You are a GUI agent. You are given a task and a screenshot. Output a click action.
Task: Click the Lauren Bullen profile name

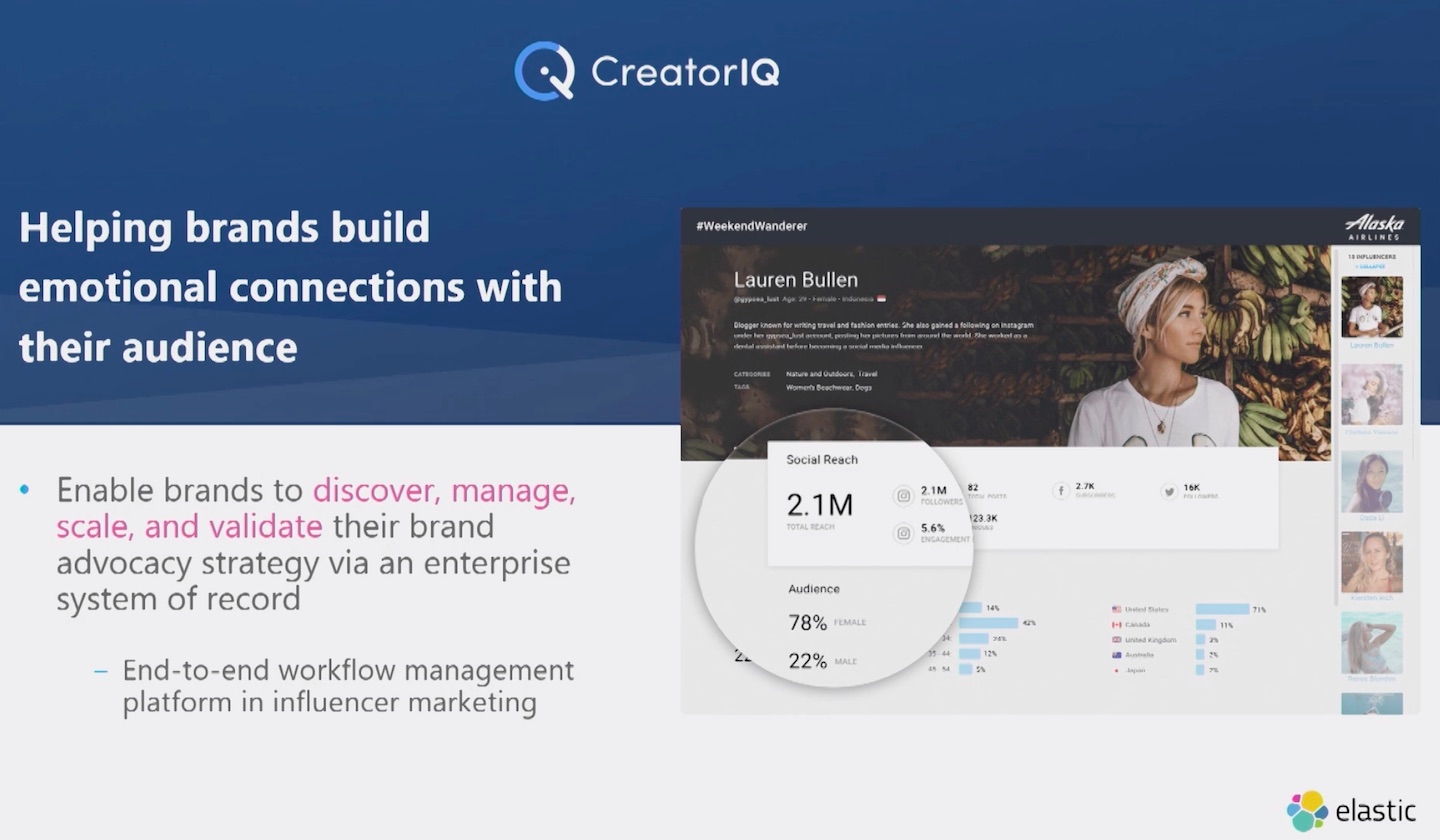(796, 280)
